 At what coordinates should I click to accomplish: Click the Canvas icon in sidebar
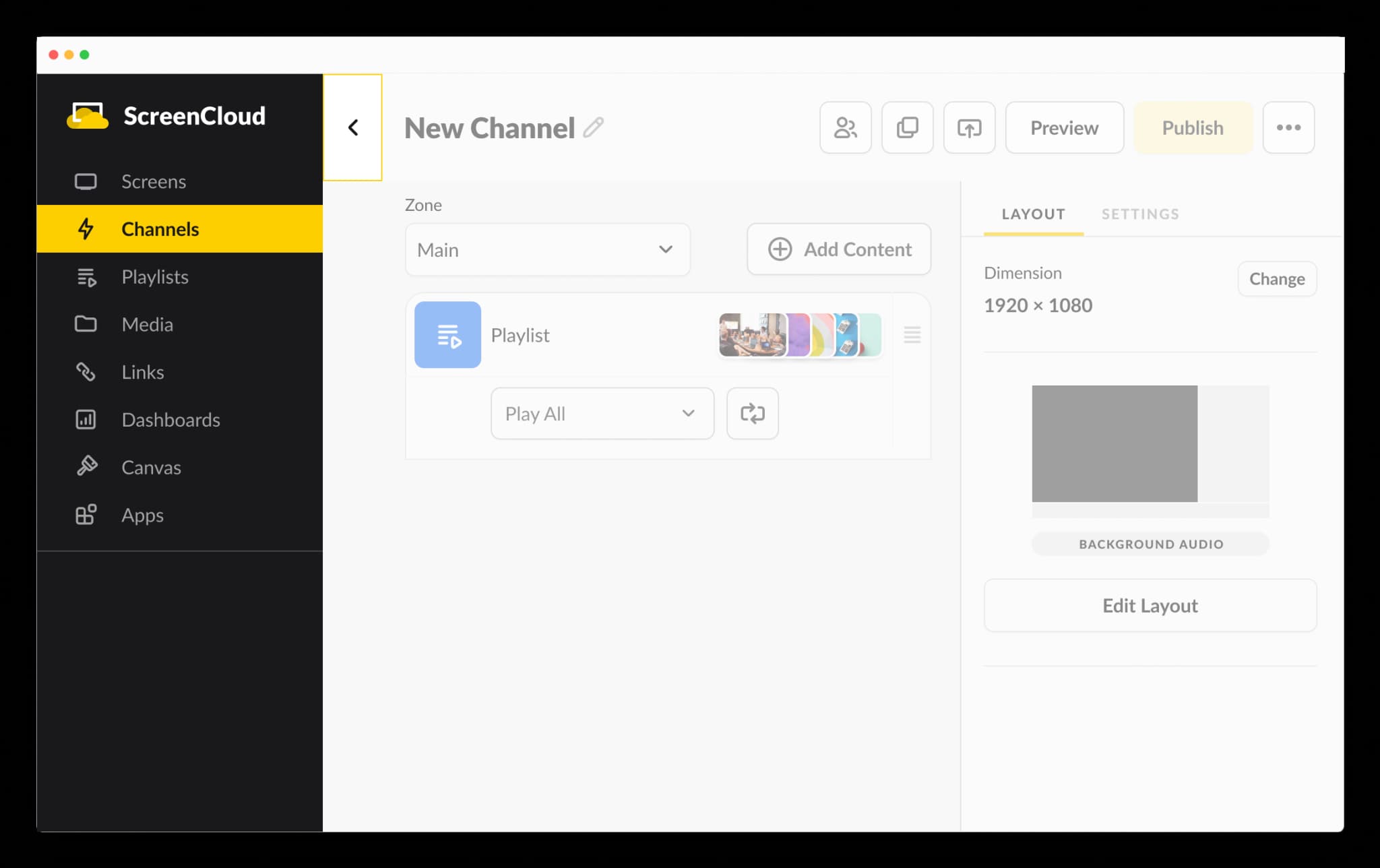click(x=85, y=467)
